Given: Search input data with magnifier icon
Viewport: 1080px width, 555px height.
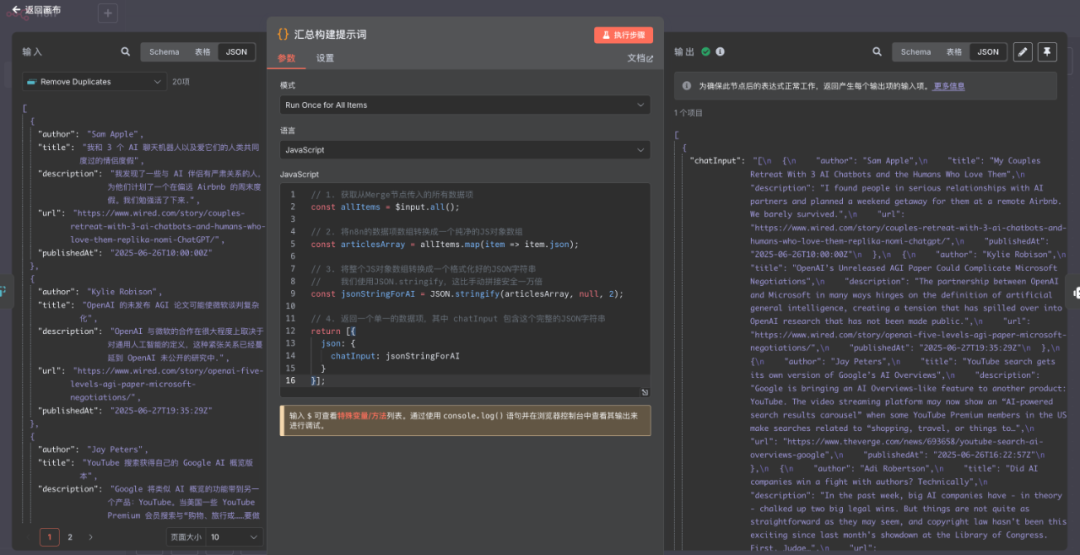Looking at the screenshot, I should tap(125, 52).
